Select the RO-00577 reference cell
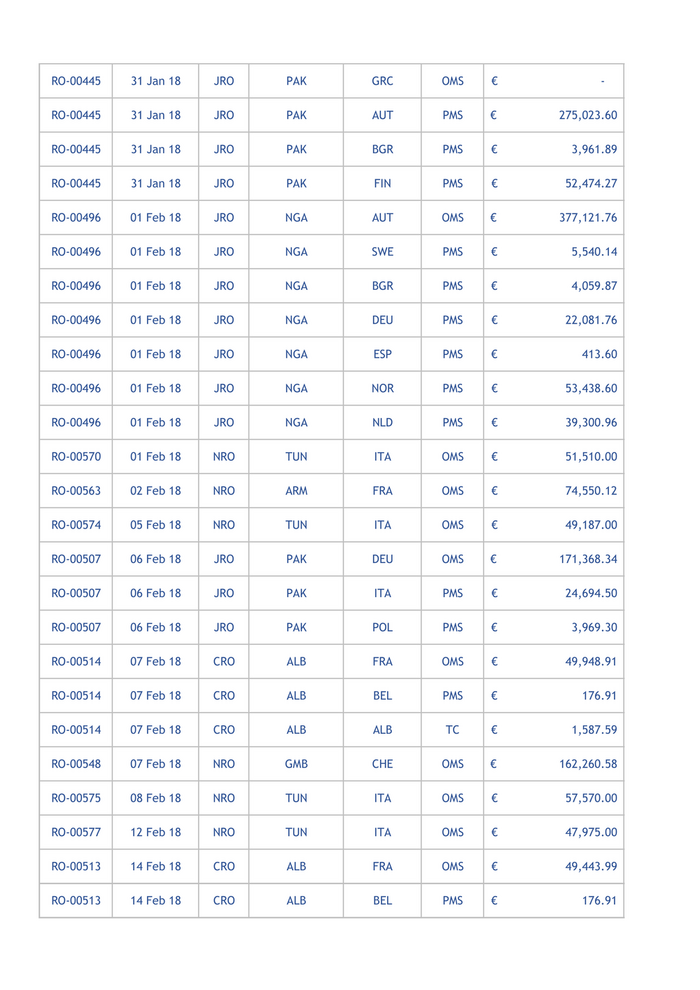700x990 pixels. 76,832
